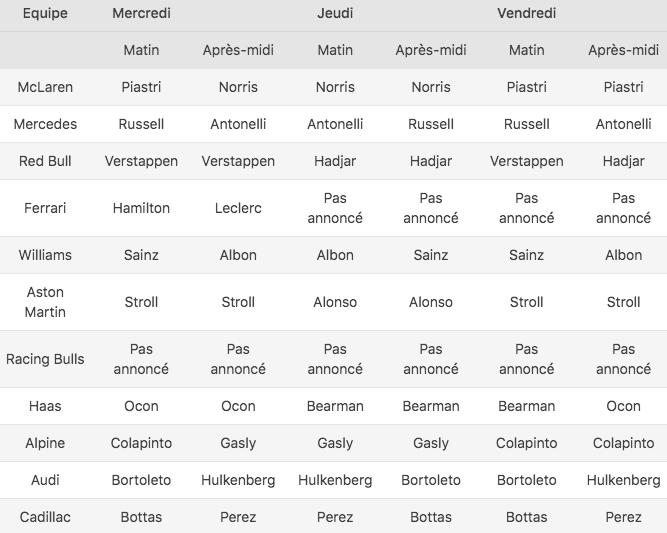Select the Aston Martin team cell
Viewport: 667px width, 533px height.
(45, 302)
